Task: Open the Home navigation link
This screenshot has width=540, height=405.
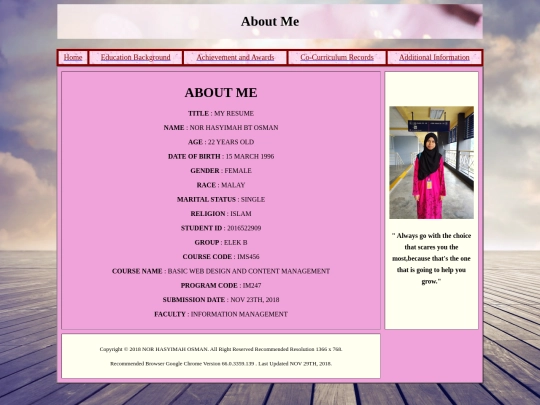Action: 73,58
